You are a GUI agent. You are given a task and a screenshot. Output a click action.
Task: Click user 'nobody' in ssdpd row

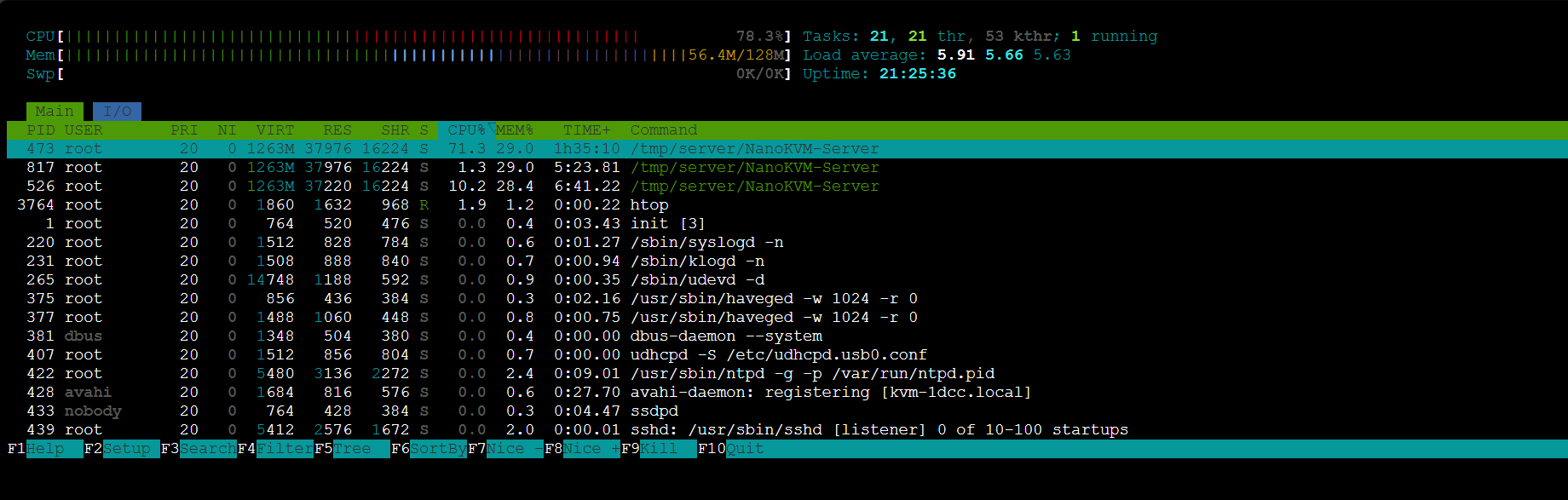[93, 411]
